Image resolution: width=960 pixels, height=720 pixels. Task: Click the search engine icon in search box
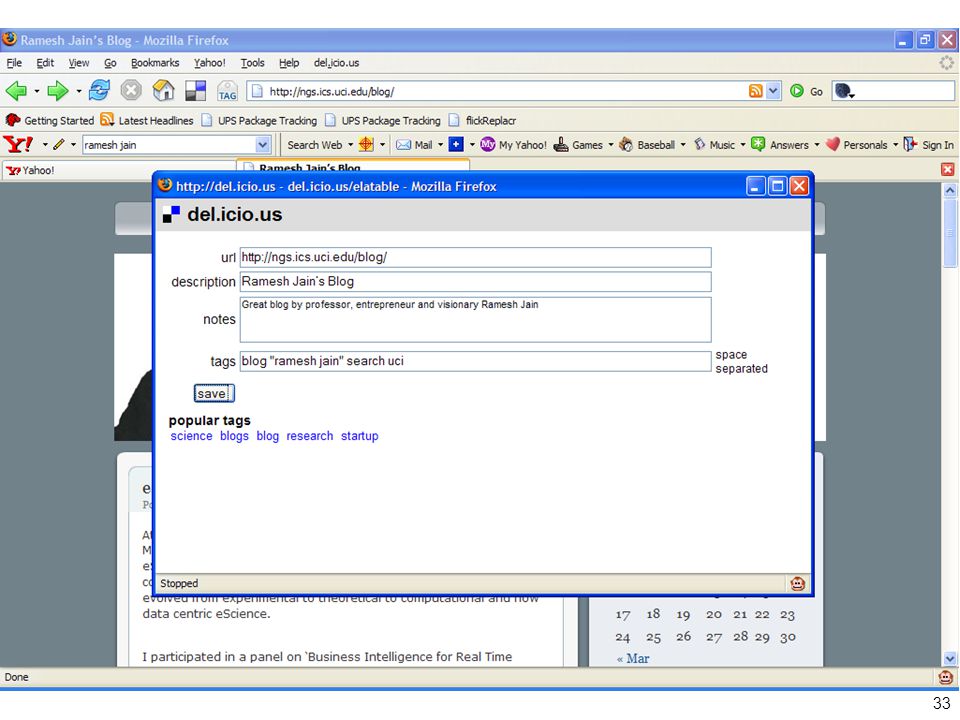point(845,91)
